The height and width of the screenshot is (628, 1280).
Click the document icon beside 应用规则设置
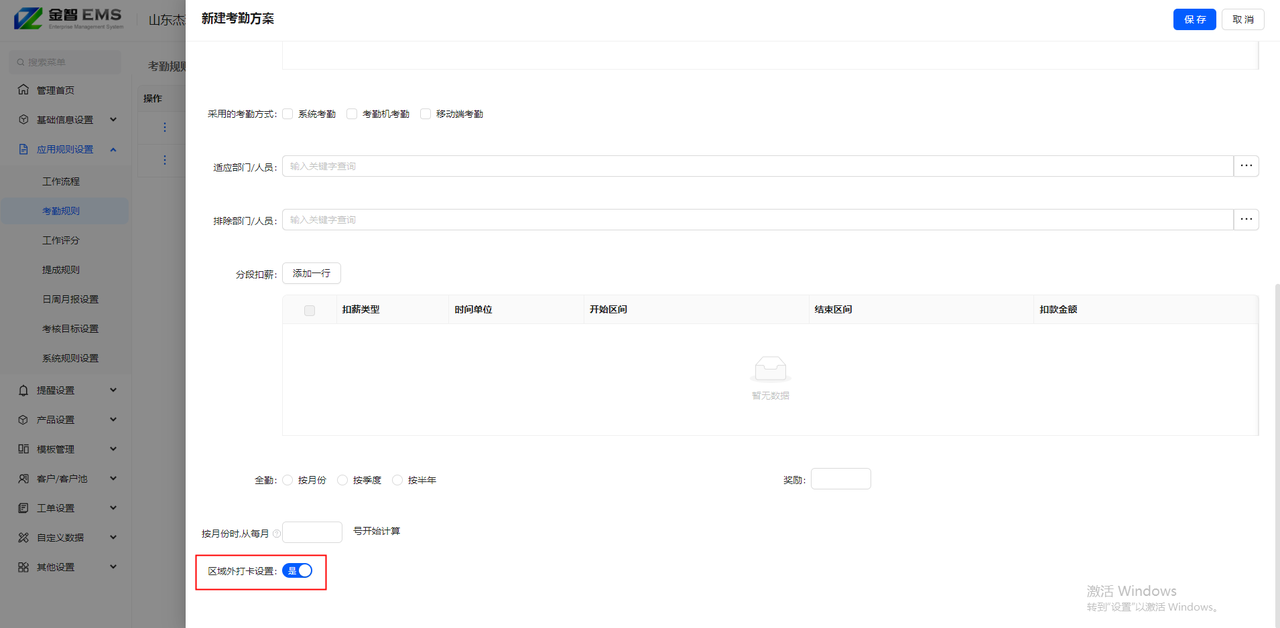(x=23, y=150)
